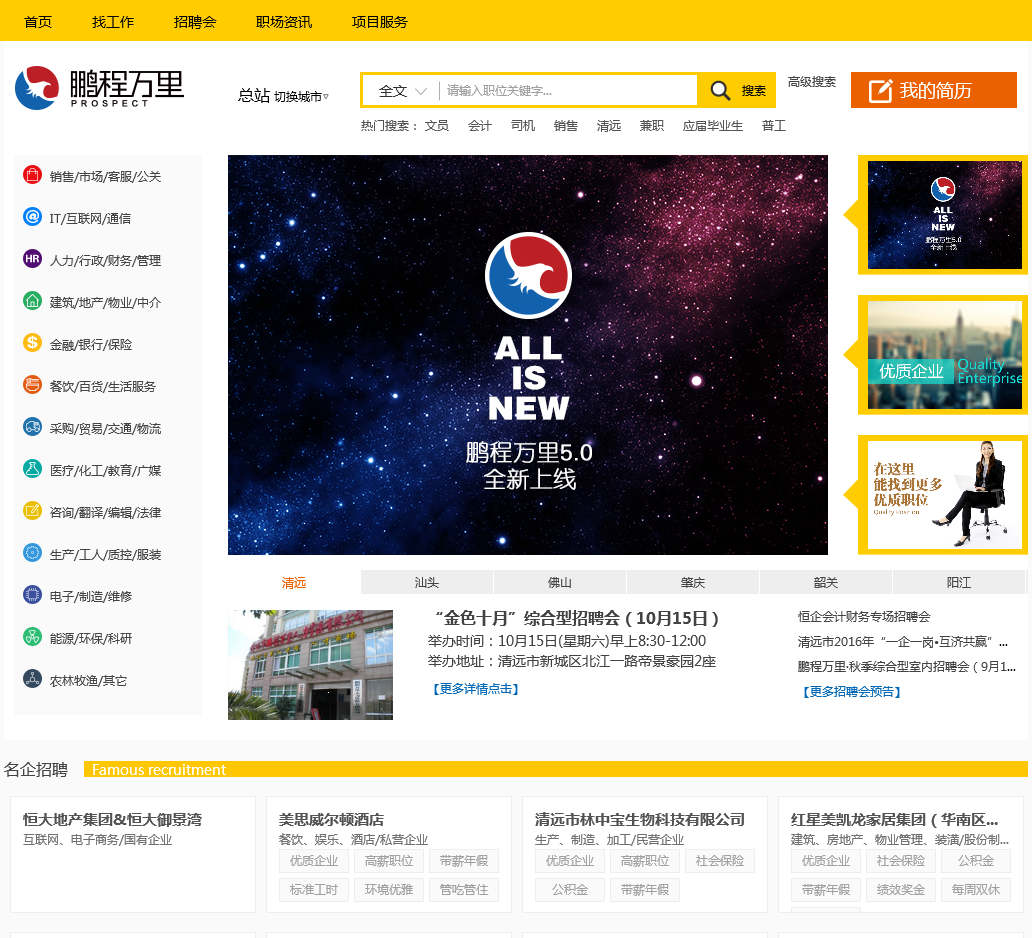Screen dimensions: 1032x938
Task: Switch to the 汕头 city tab
Action: (426, 583)
